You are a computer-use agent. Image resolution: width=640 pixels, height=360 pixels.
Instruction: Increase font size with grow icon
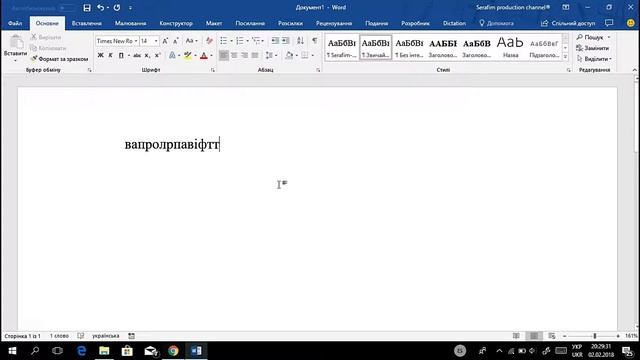point(165,41)
